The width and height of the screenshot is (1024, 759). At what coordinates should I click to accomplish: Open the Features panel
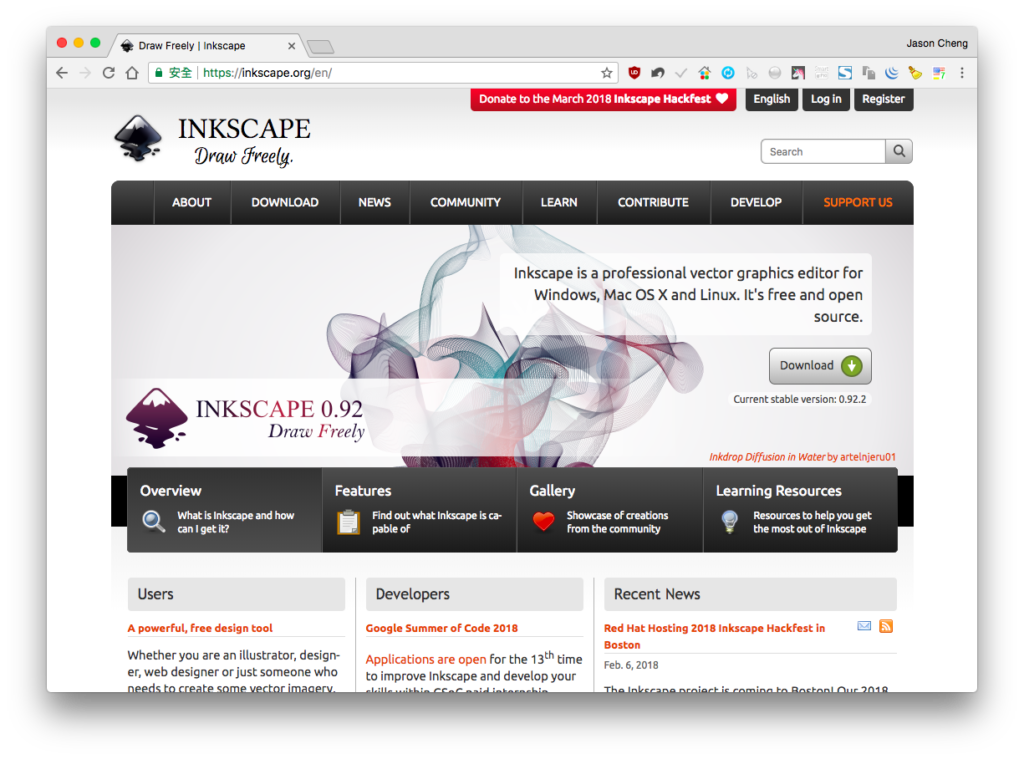pyautogui.click(x=419, y=510)
